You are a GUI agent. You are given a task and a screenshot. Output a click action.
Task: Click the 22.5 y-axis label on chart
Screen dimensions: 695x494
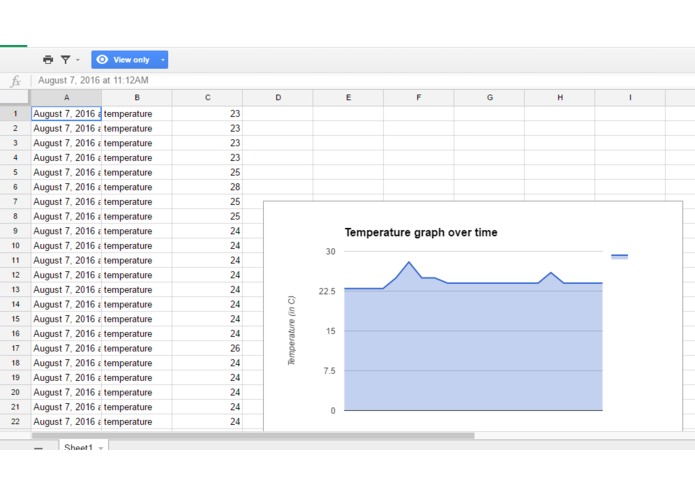click(327, 291)
